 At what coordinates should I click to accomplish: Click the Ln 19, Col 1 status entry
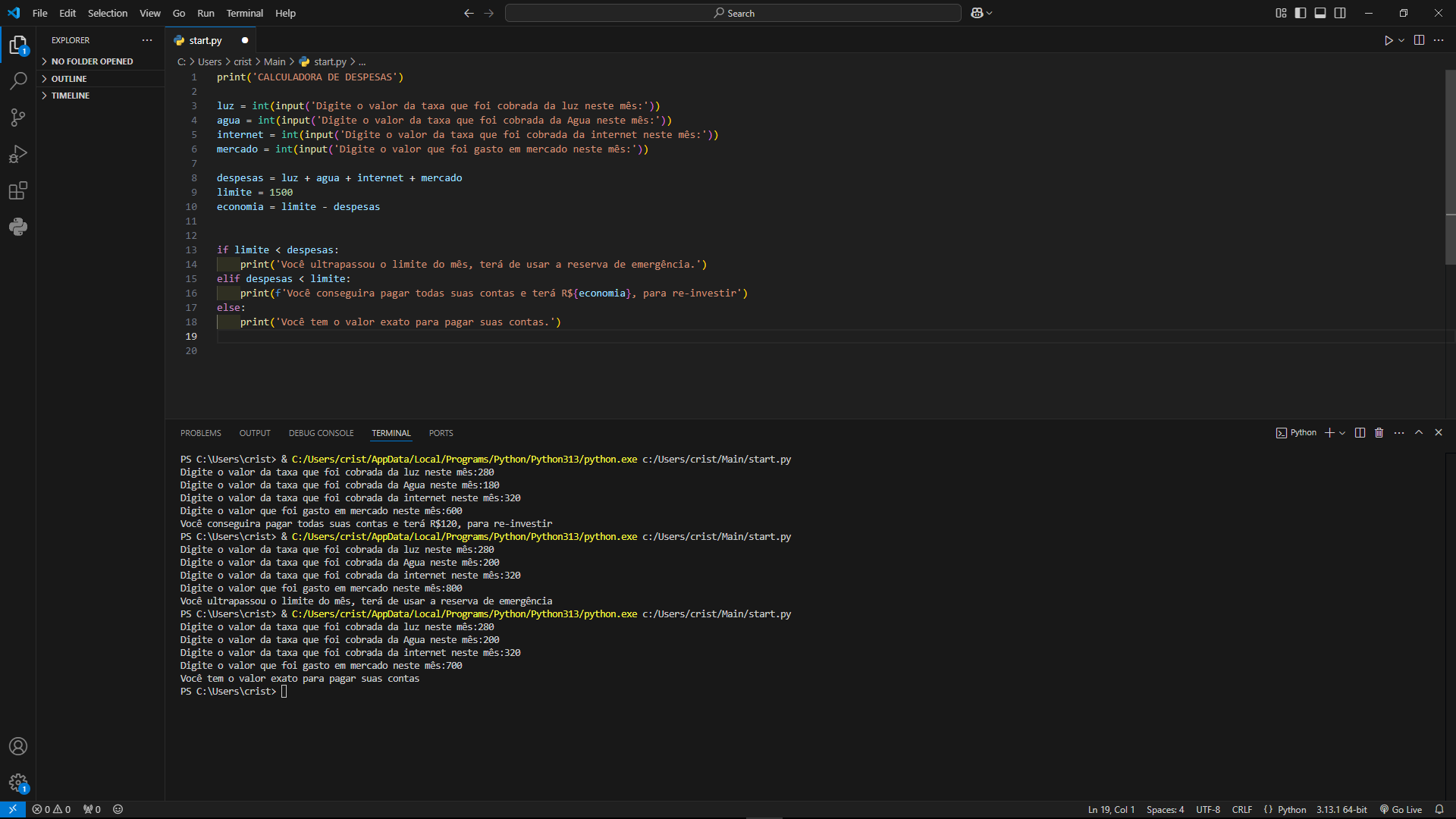(x=1112, y=809)
